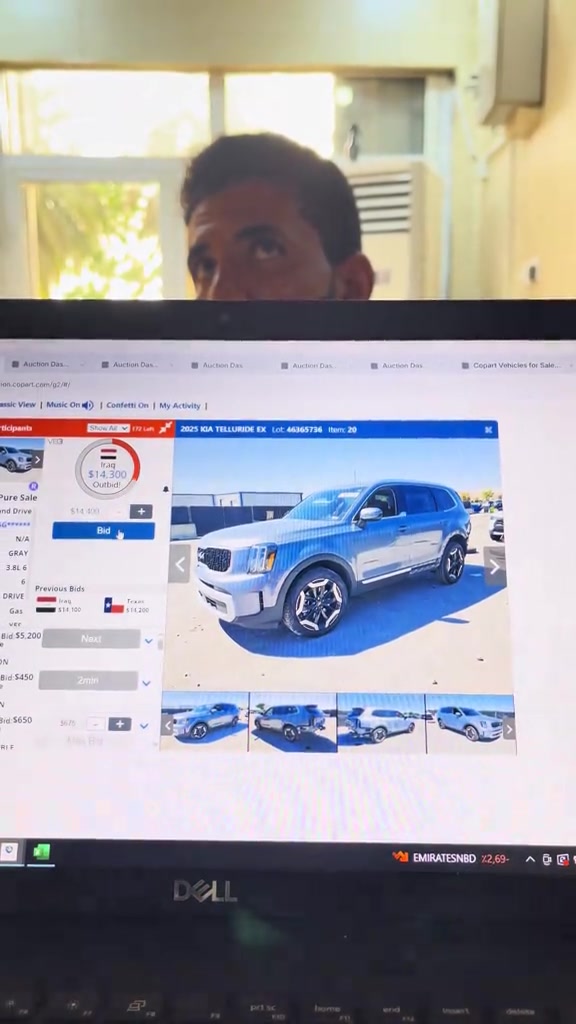Viewport: 576px width, 1024px height.
Task: Click the icon at the right of the Telluride title bar
Action: click(488, 430)
